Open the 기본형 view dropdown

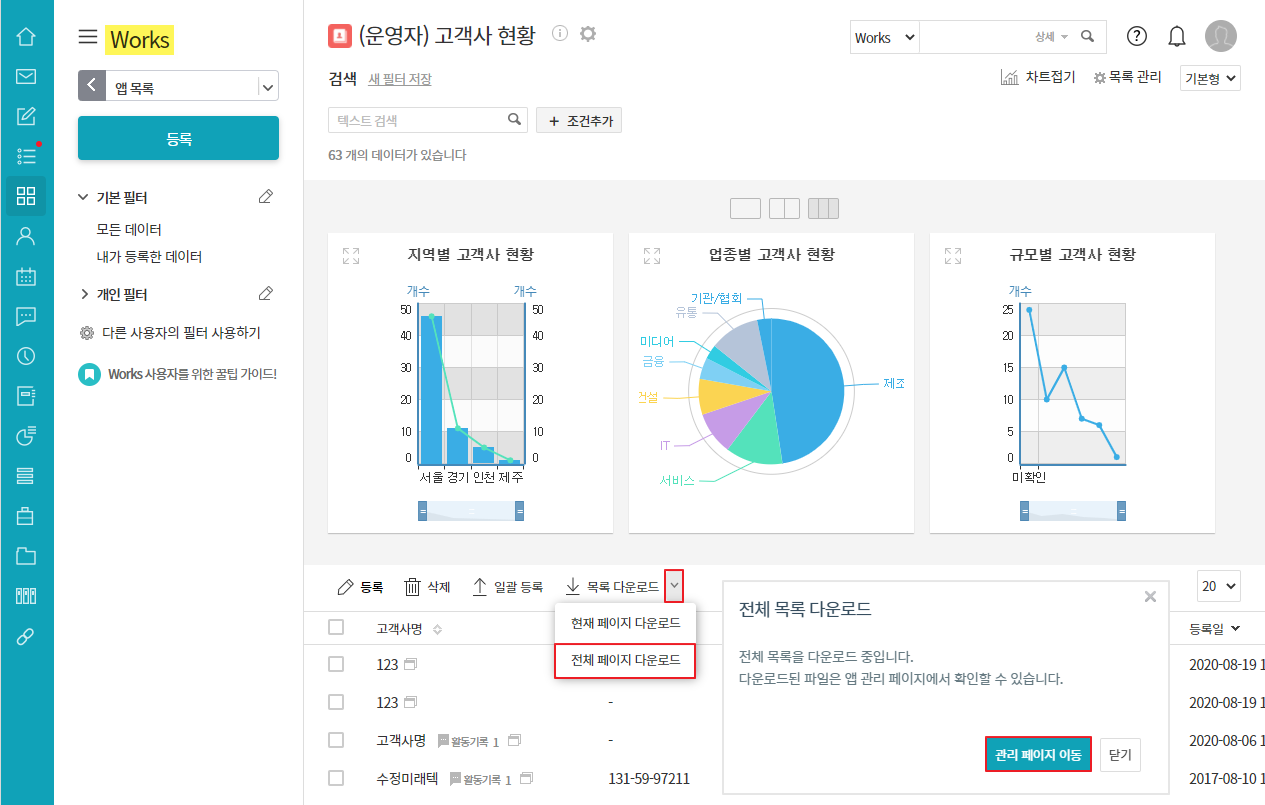[x=1211, y=78]
